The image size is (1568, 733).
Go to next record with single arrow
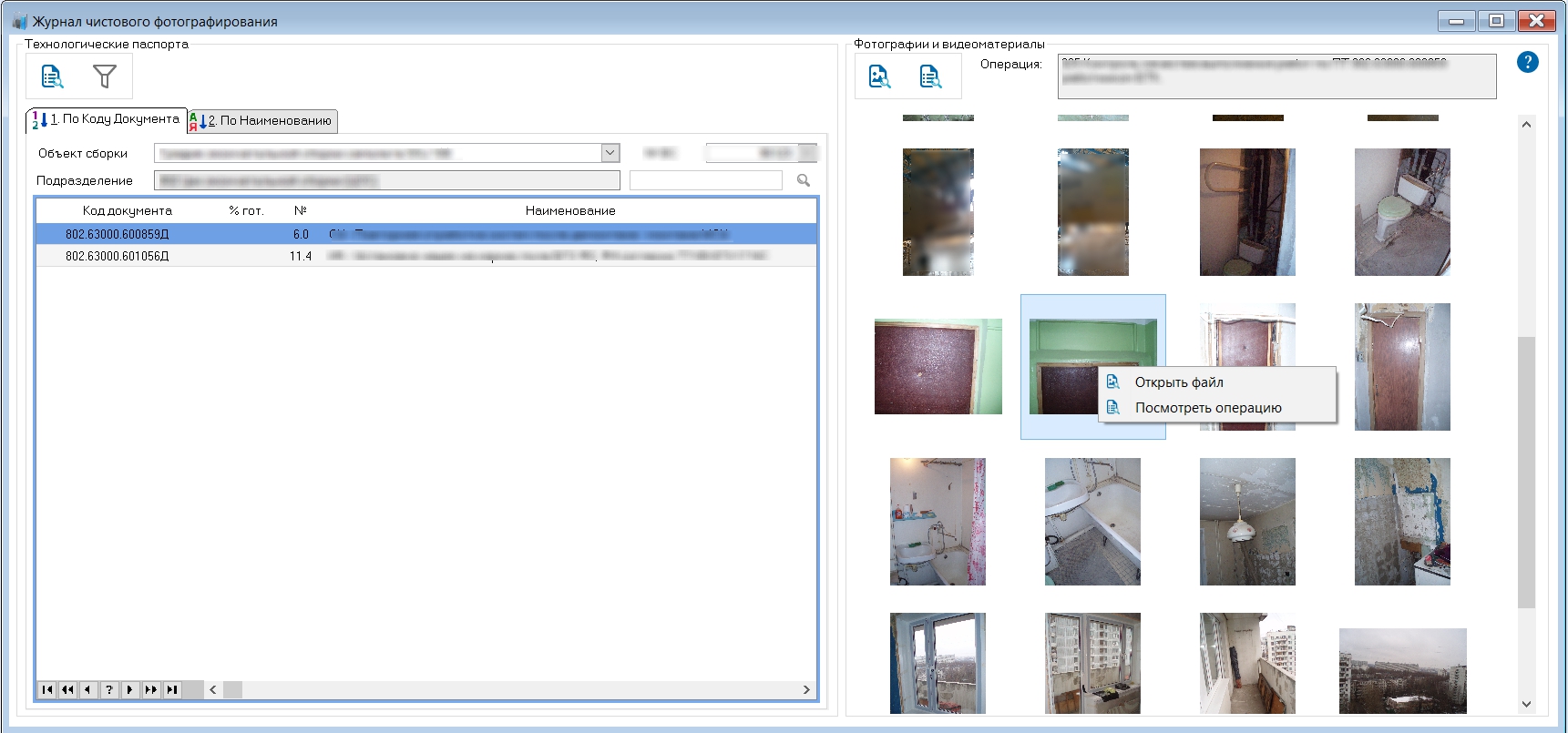click(130, 690)
